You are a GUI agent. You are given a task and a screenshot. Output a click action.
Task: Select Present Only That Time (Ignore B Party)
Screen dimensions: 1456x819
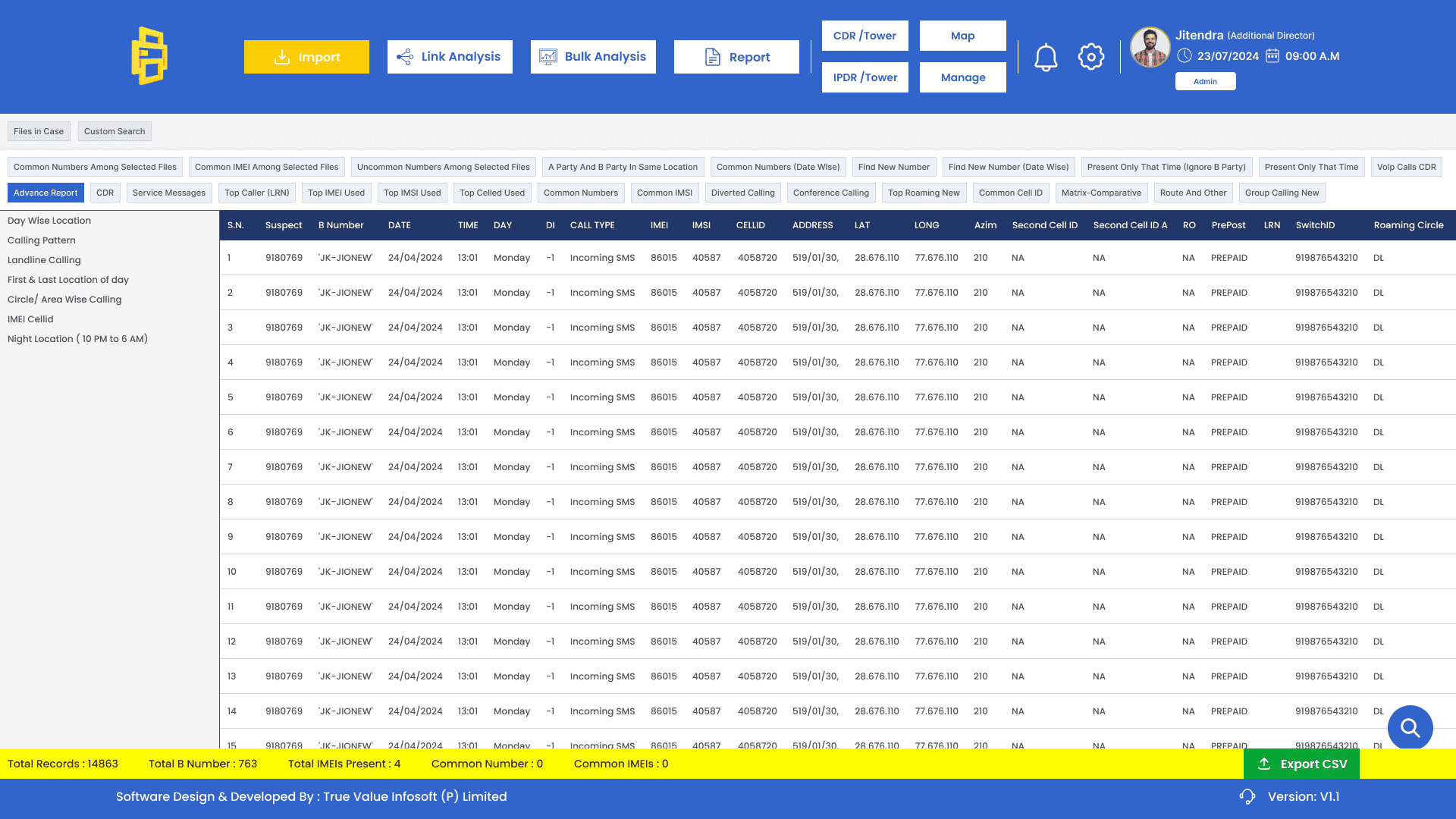click(x=1166, y=167)
